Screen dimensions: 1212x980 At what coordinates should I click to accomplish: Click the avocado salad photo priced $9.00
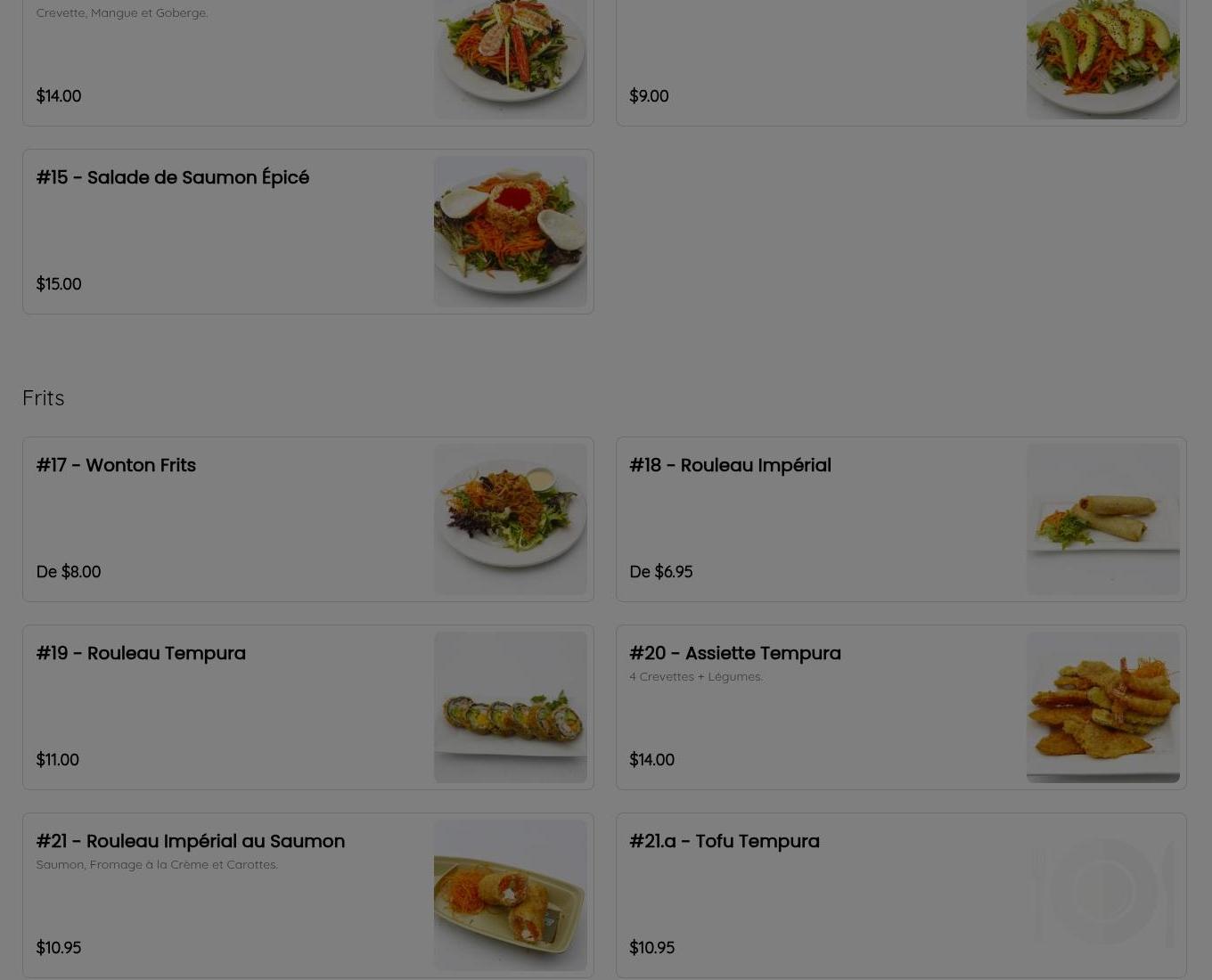1102,59
